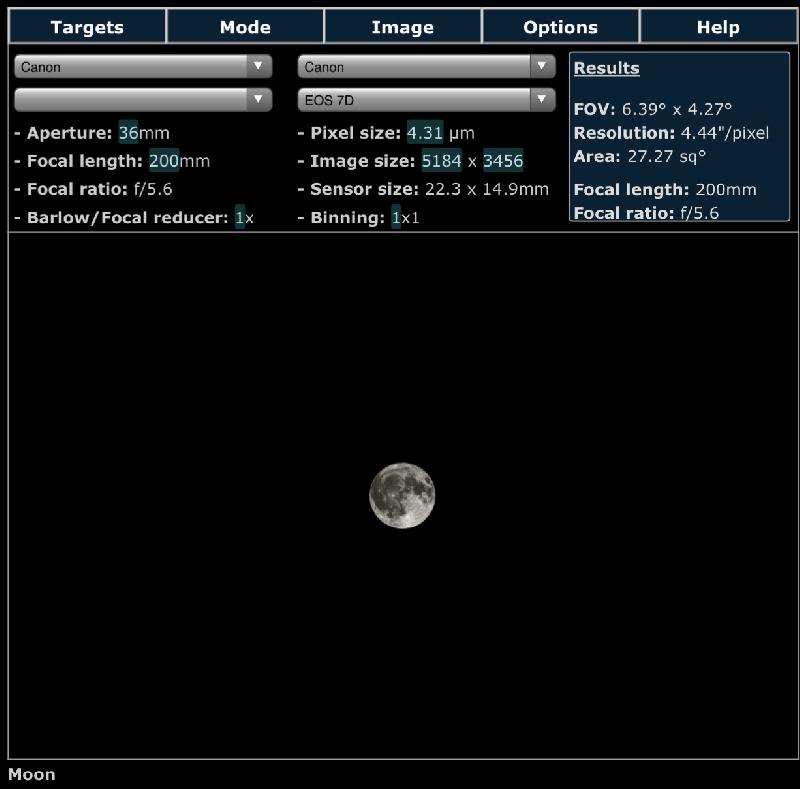Viewport: 800px width, 789px height.
Task: Edit the Binning value
Action: pos(396,217)
